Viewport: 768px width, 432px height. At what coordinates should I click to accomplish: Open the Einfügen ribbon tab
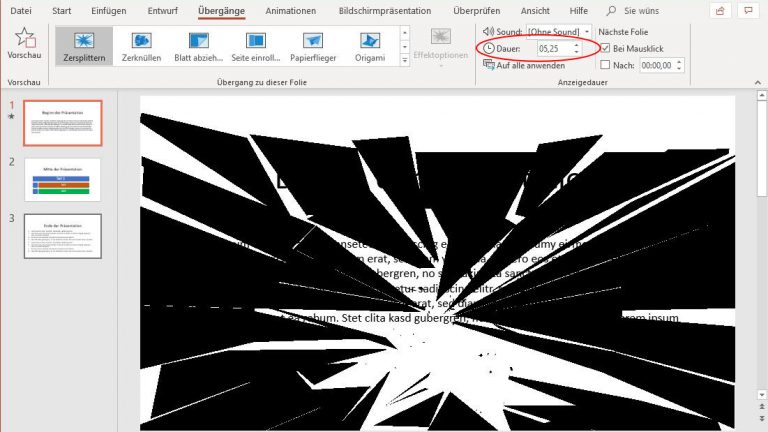tap(110, 11)
